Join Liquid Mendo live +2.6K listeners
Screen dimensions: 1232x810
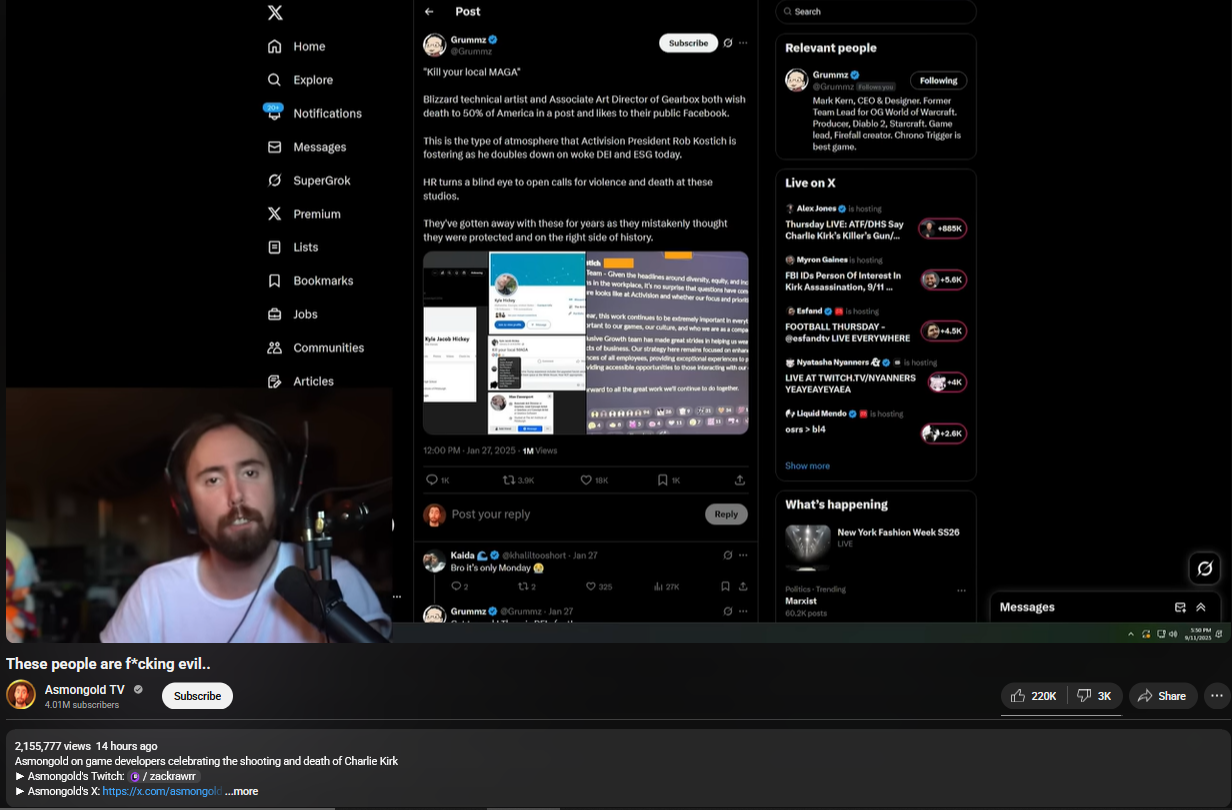point(943,433)
